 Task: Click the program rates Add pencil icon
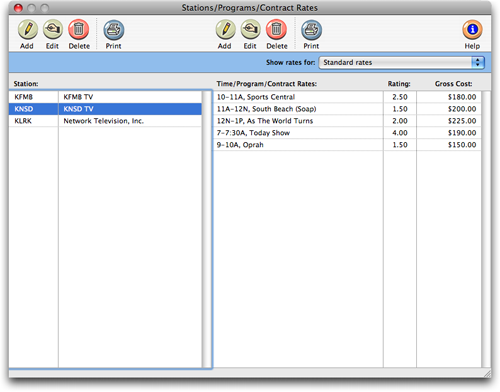226,30
